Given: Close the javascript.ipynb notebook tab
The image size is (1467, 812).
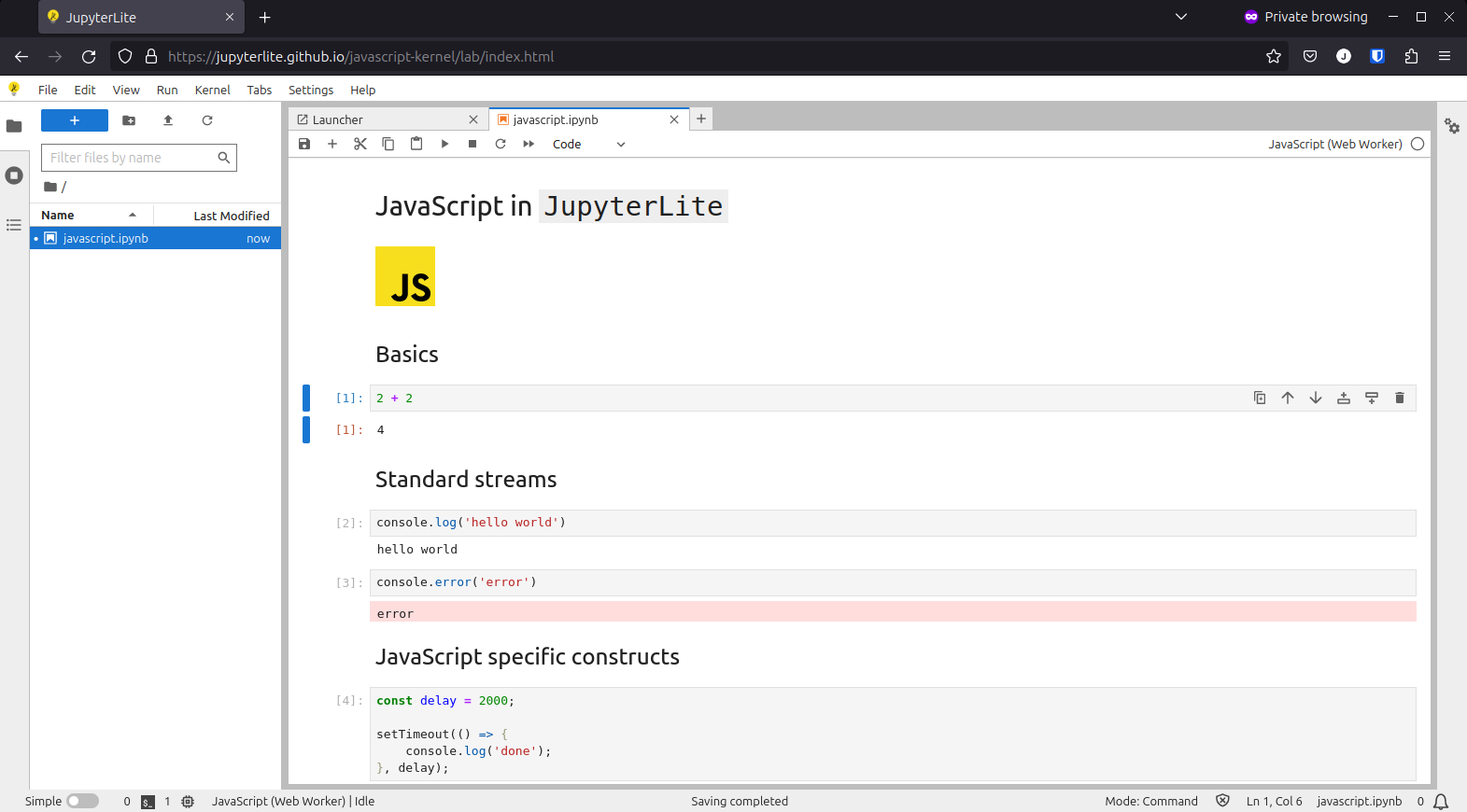Looking at the screenshot, I should 674,119.
